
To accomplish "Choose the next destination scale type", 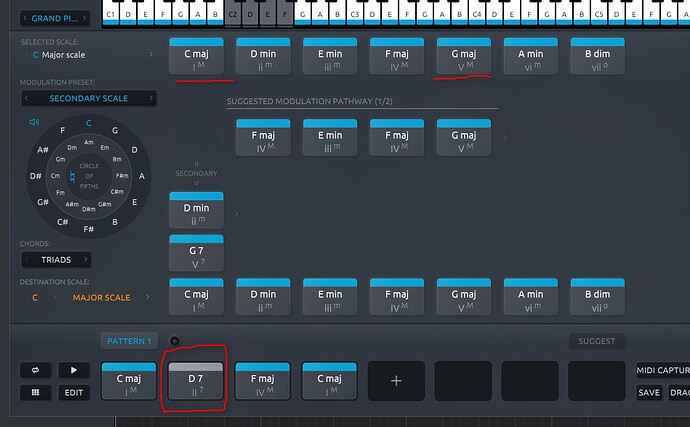I will click(x=147, y=298).
